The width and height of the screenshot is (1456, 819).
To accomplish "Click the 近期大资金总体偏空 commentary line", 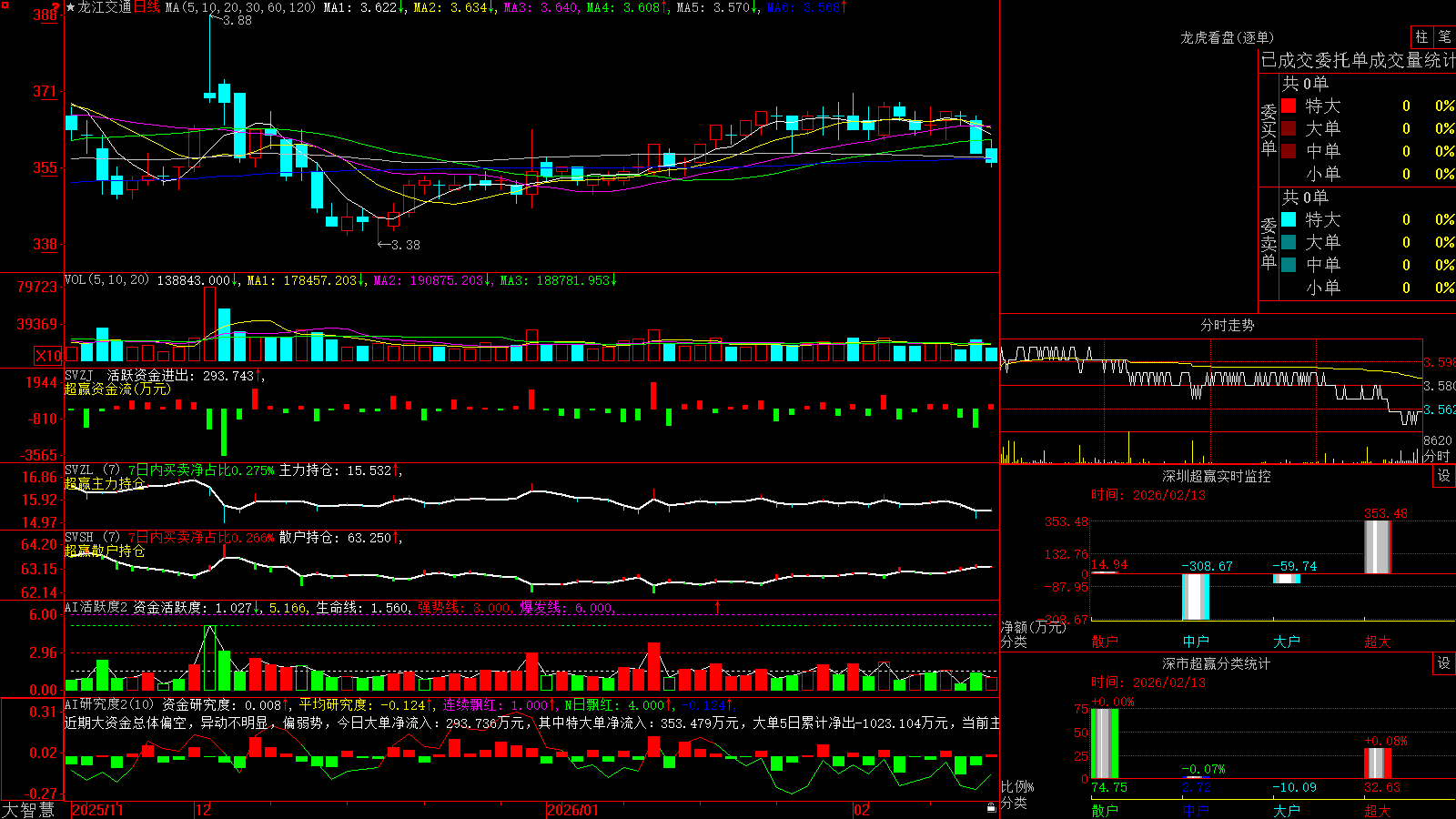I will [x=531, y=723].
